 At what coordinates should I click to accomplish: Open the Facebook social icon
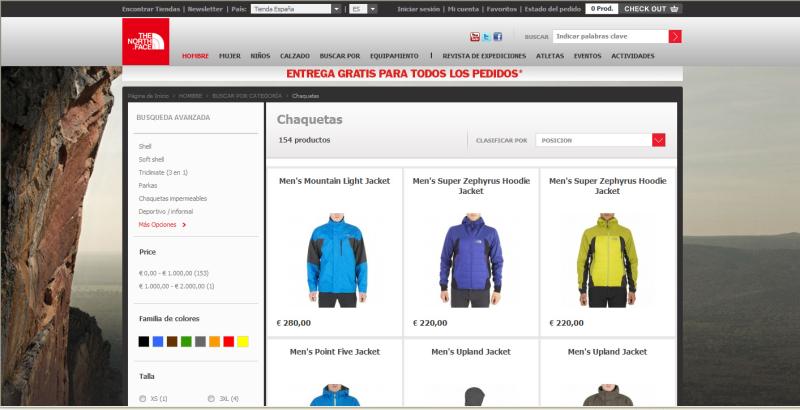tap(497, 37)
